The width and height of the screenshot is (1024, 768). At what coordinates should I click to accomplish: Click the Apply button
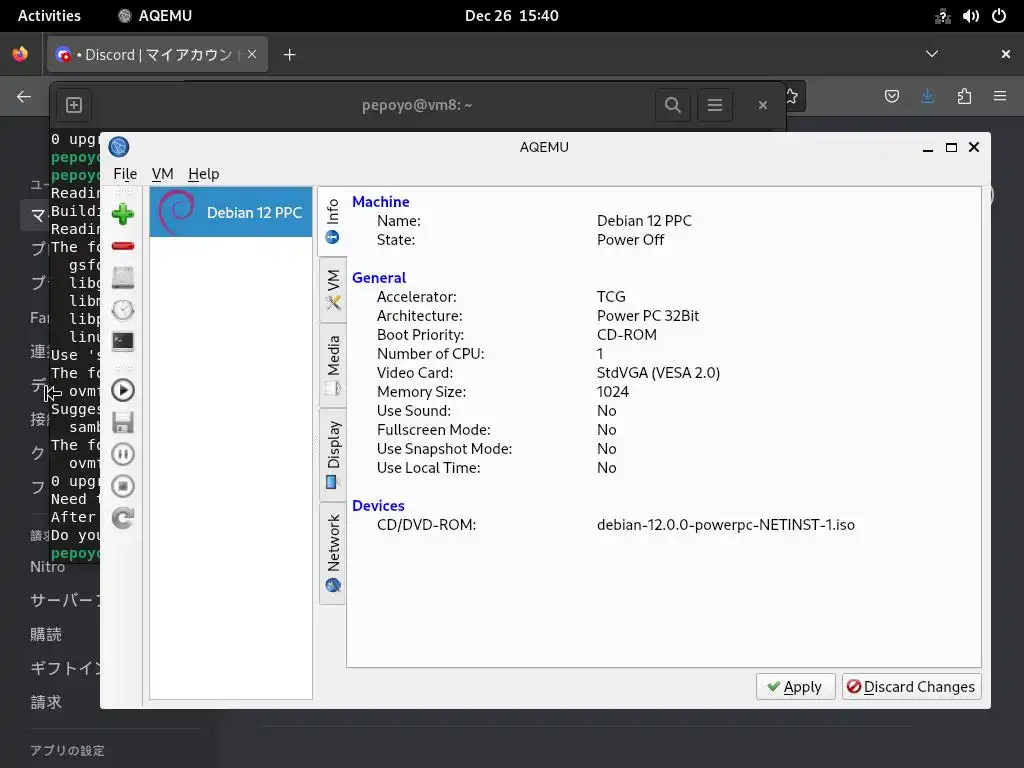(795, 686)
